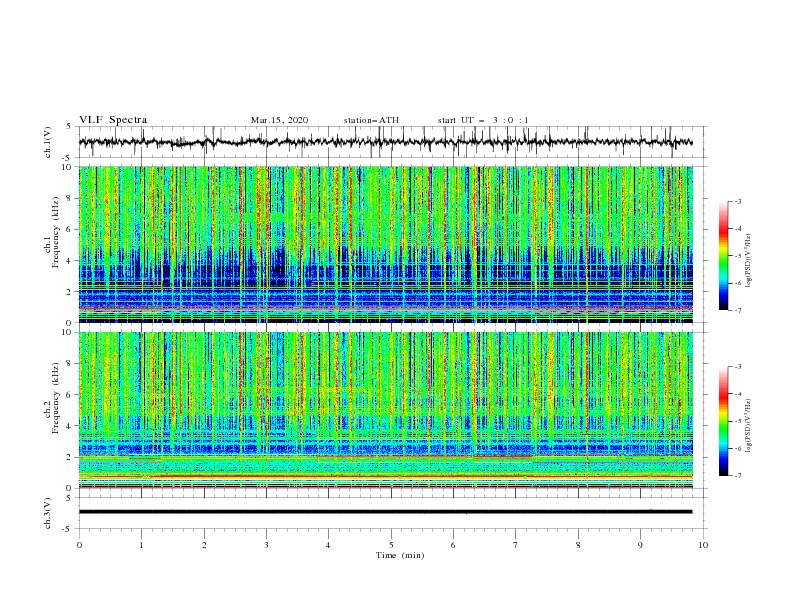The width and height of the screenshot is (792, 612).
Task: Click the 'start UT = 3 :0 :1' text
Action: (483, 120)
